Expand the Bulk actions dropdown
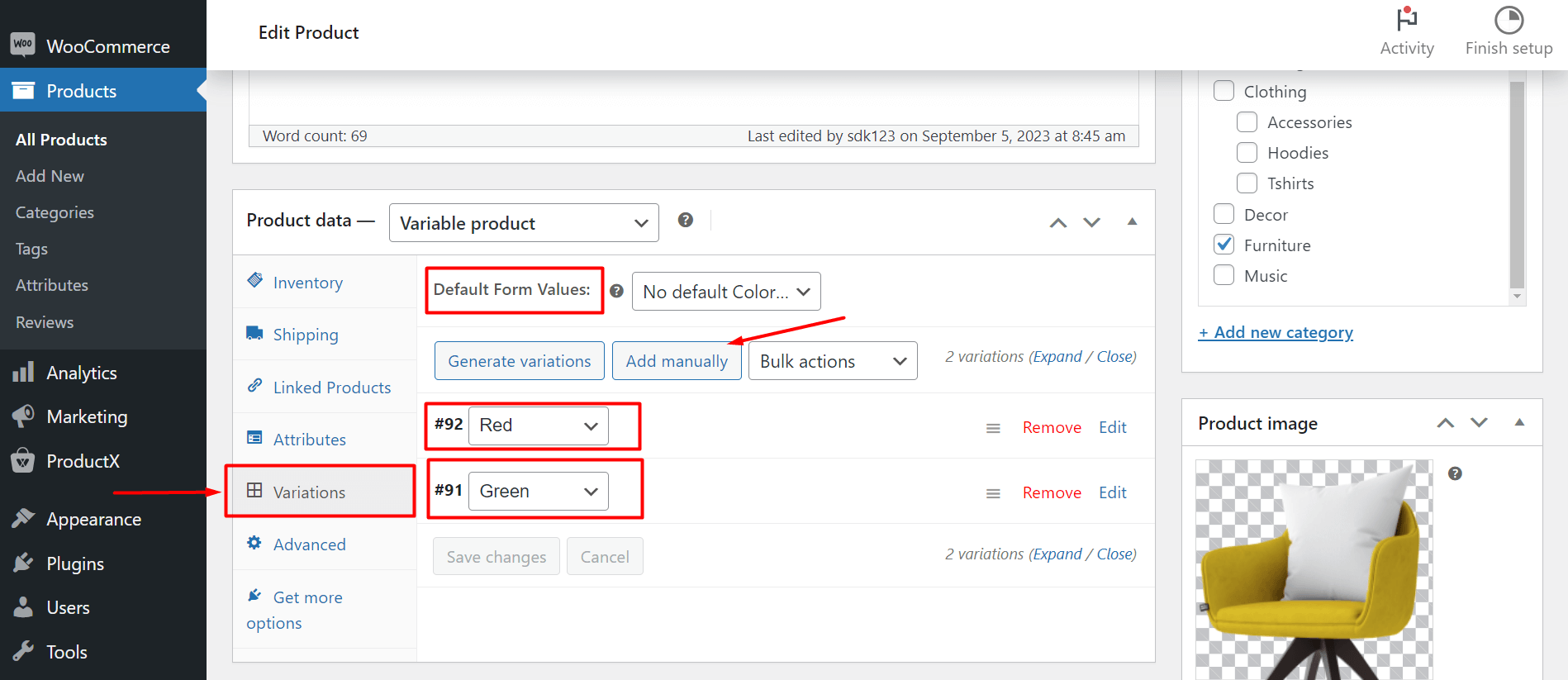This screenshot has height=680, width=1568. tap(832, 361)
